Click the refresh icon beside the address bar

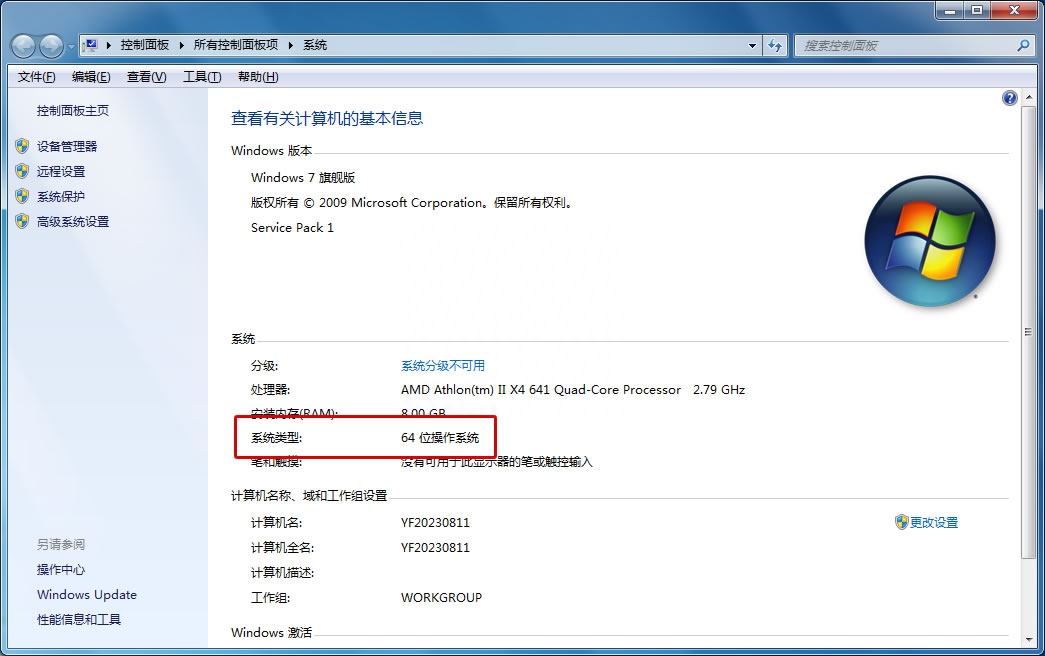tap(775, 45)
